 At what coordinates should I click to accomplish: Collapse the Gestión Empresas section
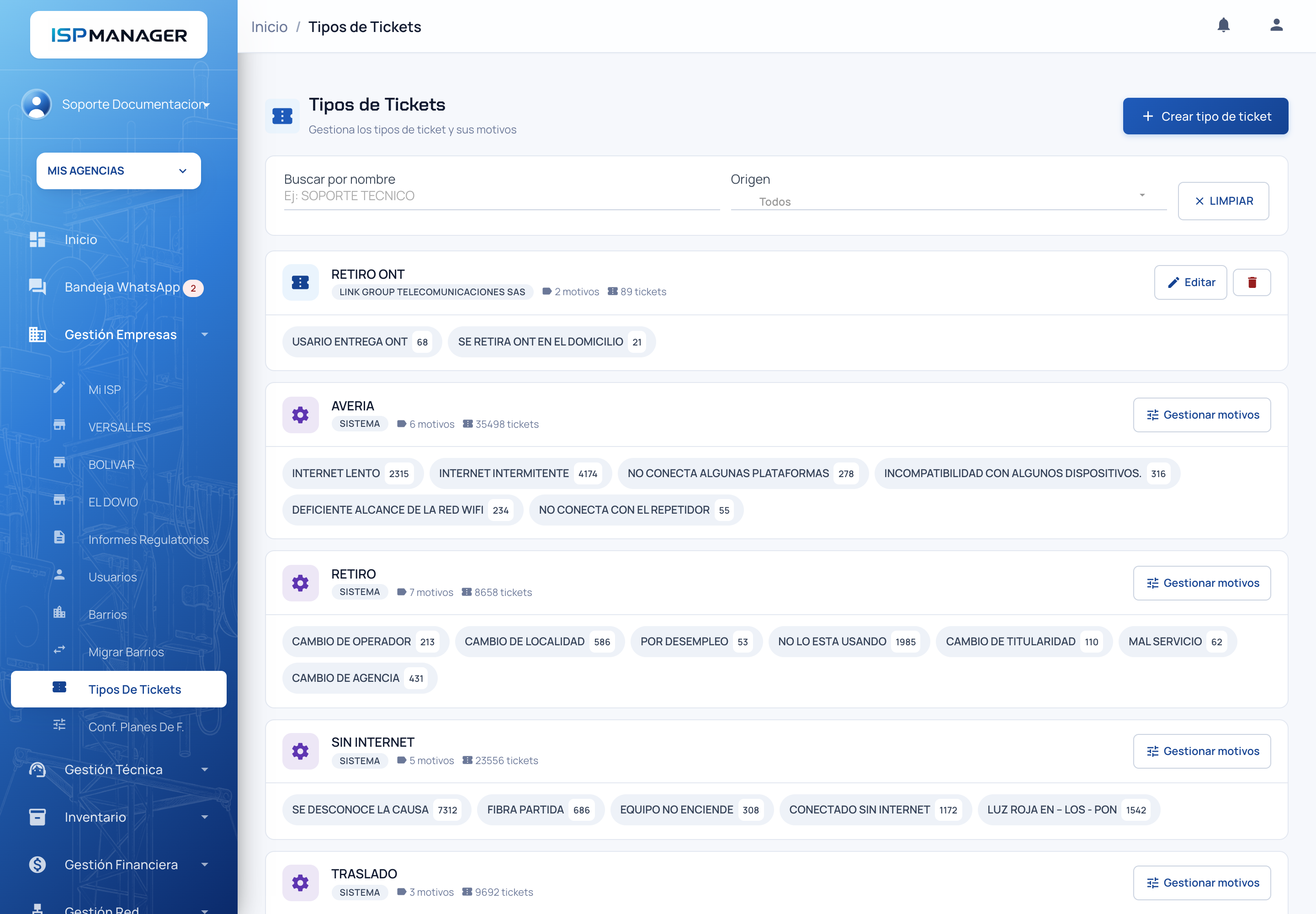click(x=204, y=335)
